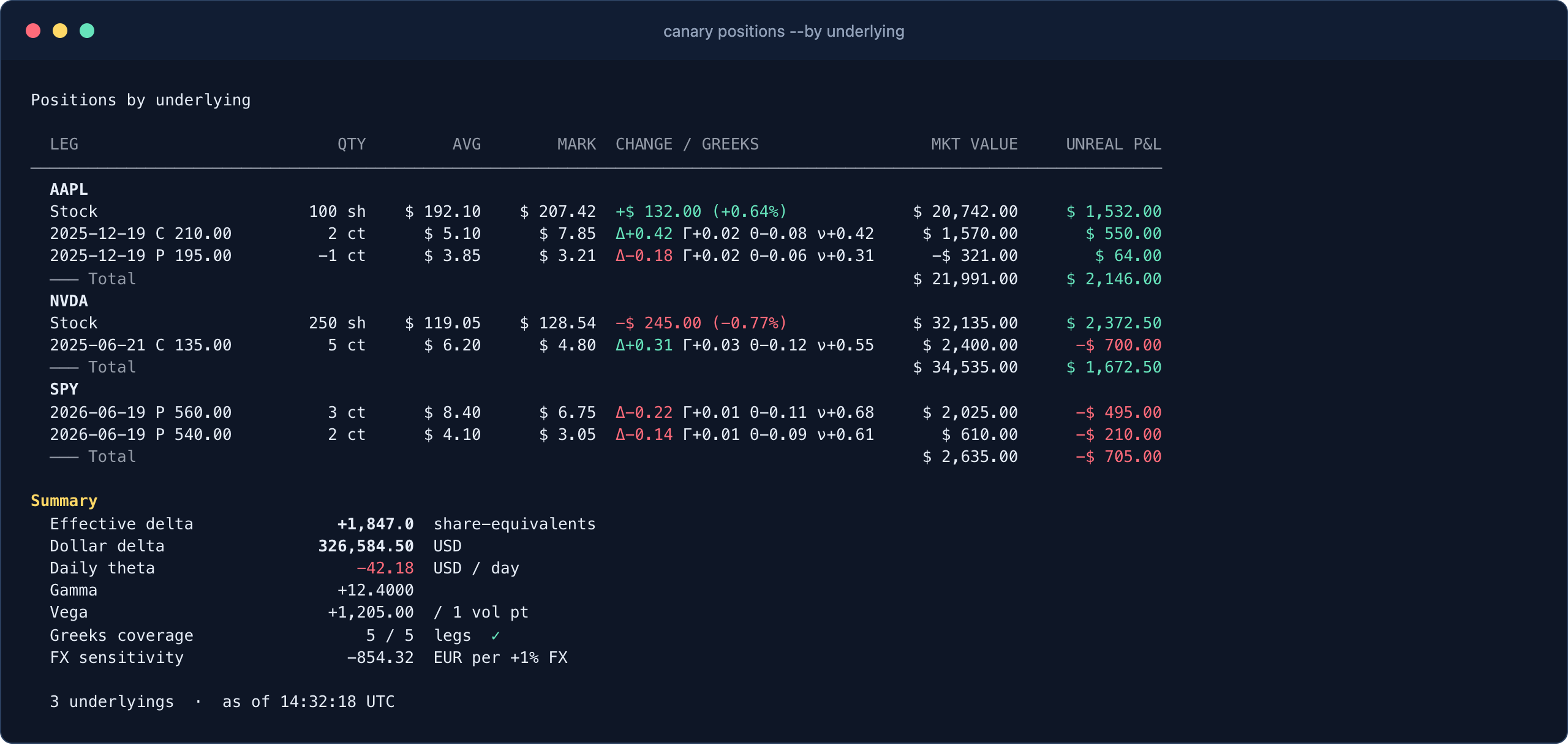This screenshot has width=1568, height=745.
Task: Click the Greeks coverage '5 / 5' value
Action: (390, 635)
